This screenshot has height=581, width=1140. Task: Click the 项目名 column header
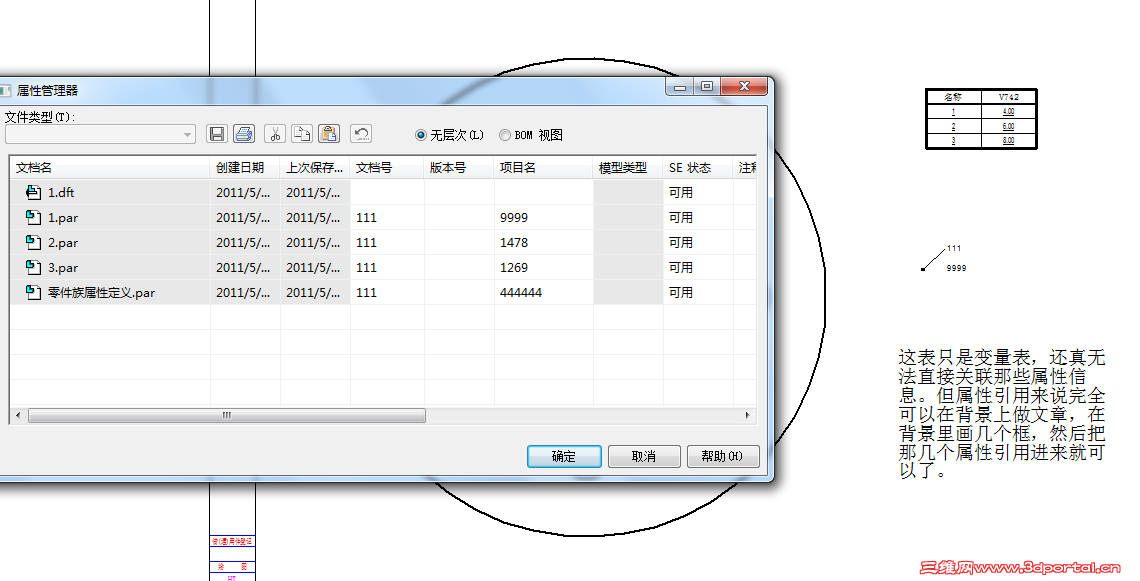(543, 167)
